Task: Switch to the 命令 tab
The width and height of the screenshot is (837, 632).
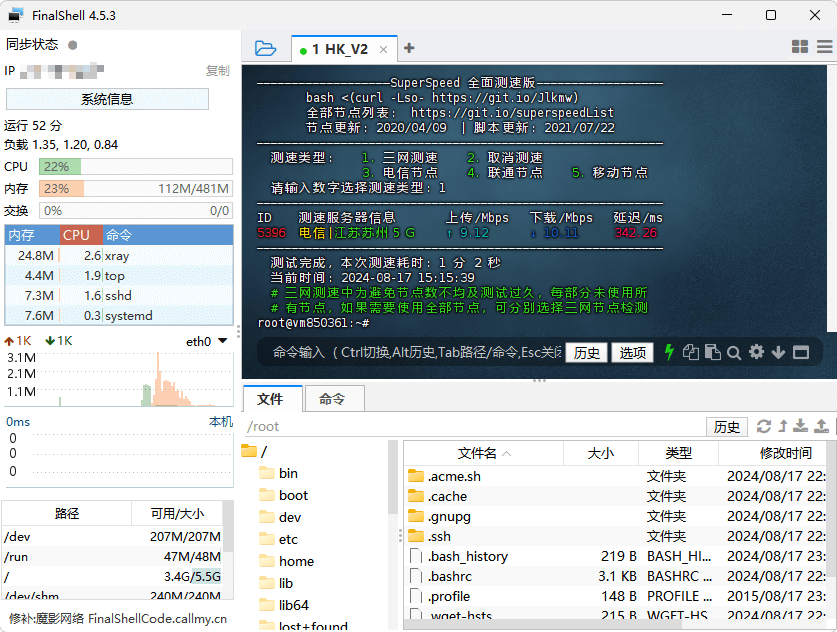Action: coord(332,398)
